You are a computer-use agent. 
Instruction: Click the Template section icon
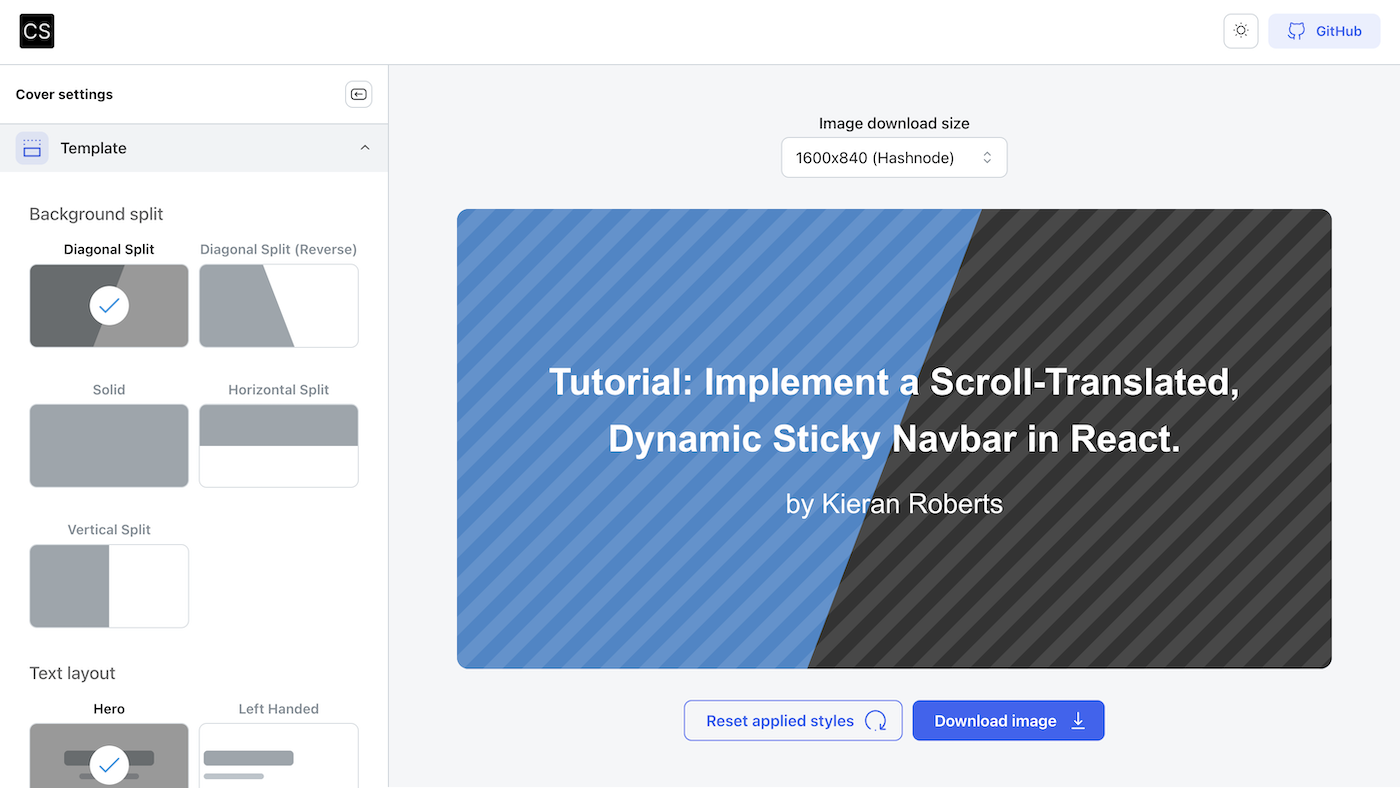coord(32,148)
